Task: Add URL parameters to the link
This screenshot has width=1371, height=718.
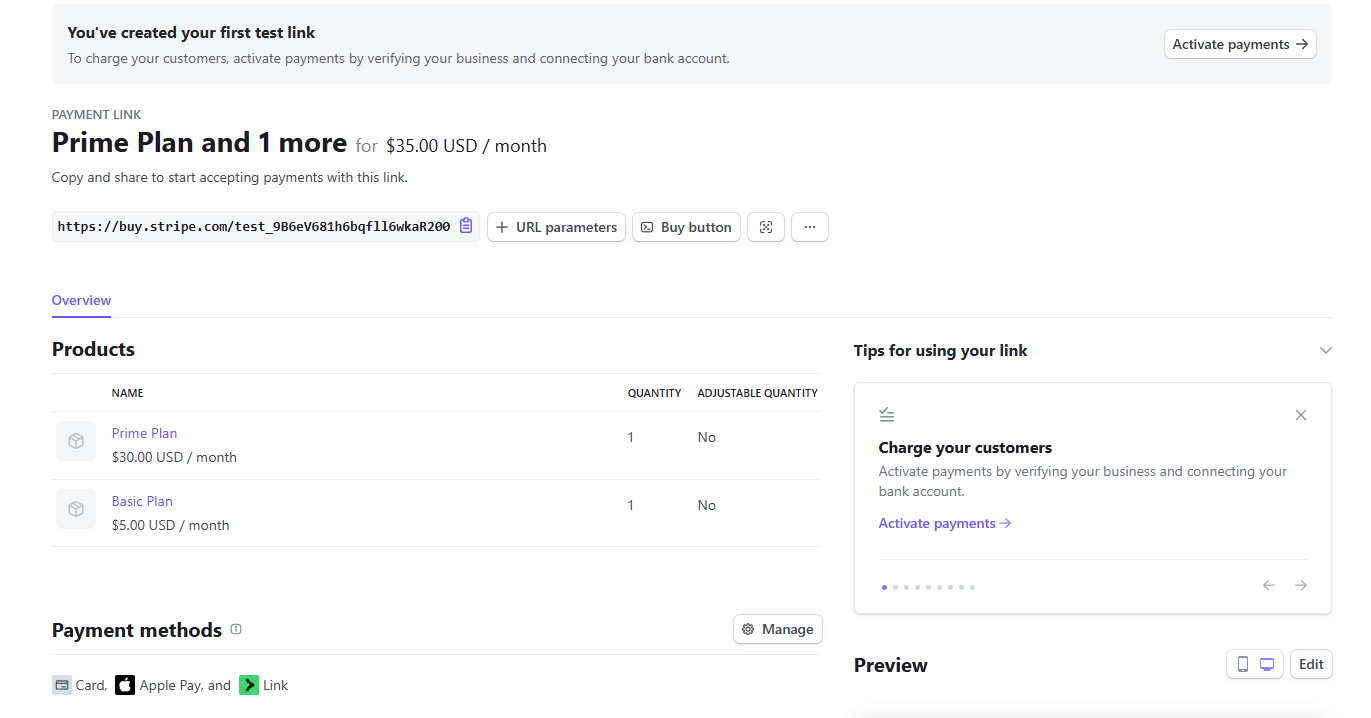Action: [x=556, y=227]
